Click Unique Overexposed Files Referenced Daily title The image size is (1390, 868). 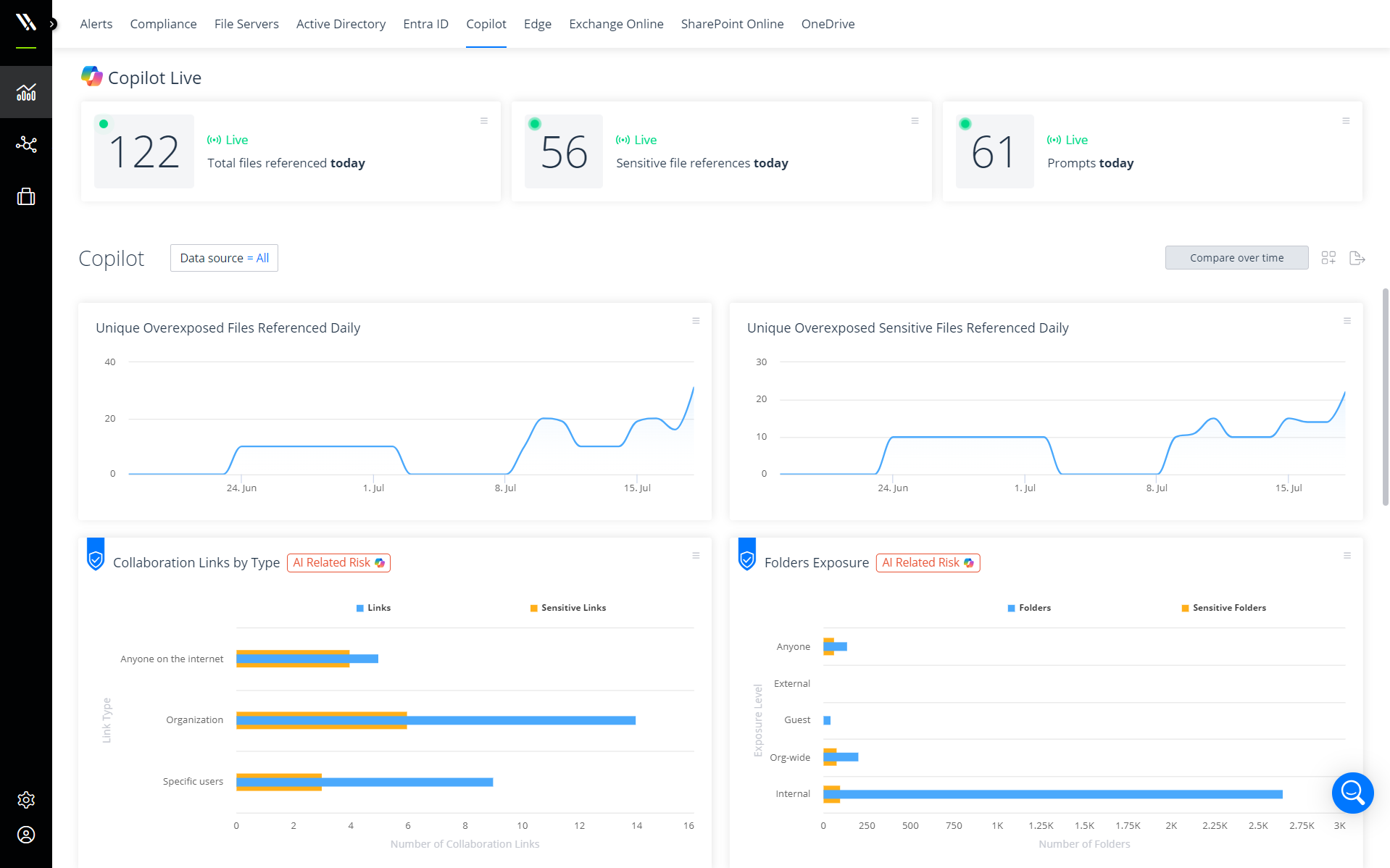pos(228,328)
